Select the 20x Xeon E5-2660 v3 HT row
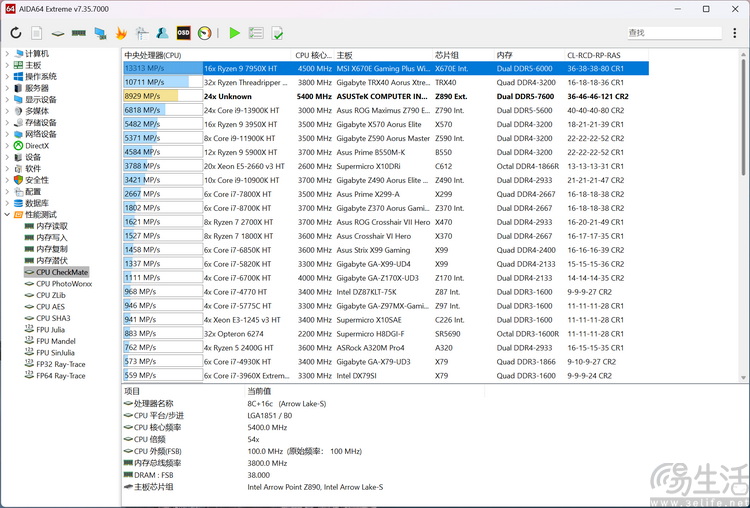The image size is (750, 508). tap(386, 166)
